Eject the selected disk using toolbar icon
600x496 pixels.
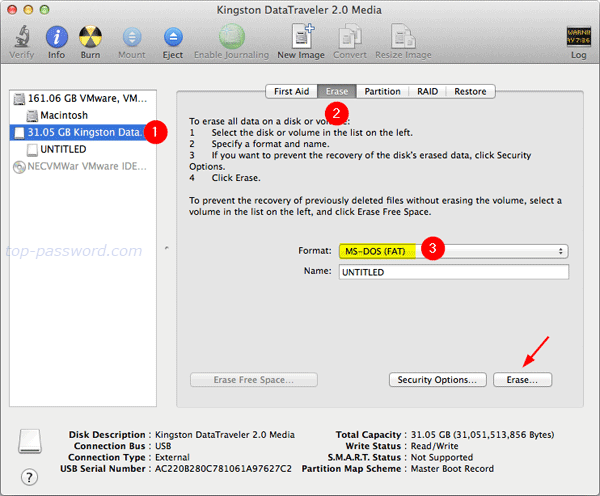point(172,37)
